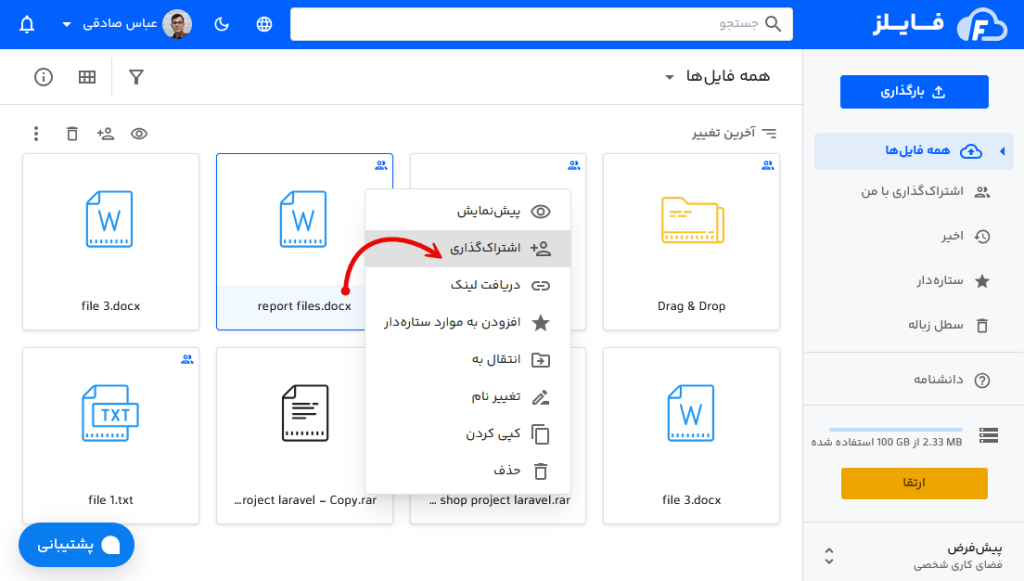The height and width of the screenshot is (581, 1024).
Task: Toggle dark mode with the moon icon
Action: pyautogui.click(x=221, y=22)
